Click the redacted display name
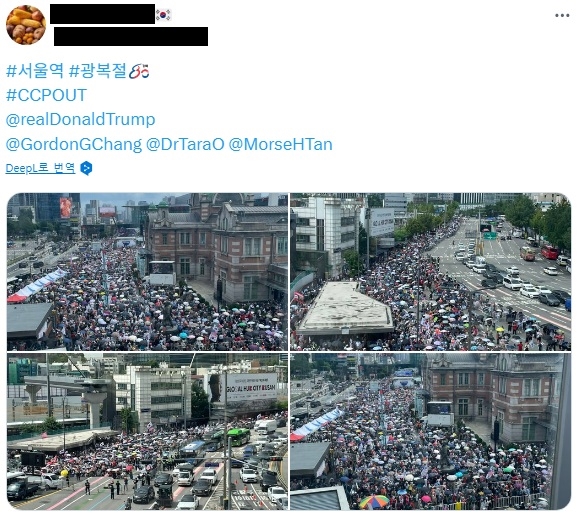The width and height of the screenshot is (577, 515). pos(102,14)
